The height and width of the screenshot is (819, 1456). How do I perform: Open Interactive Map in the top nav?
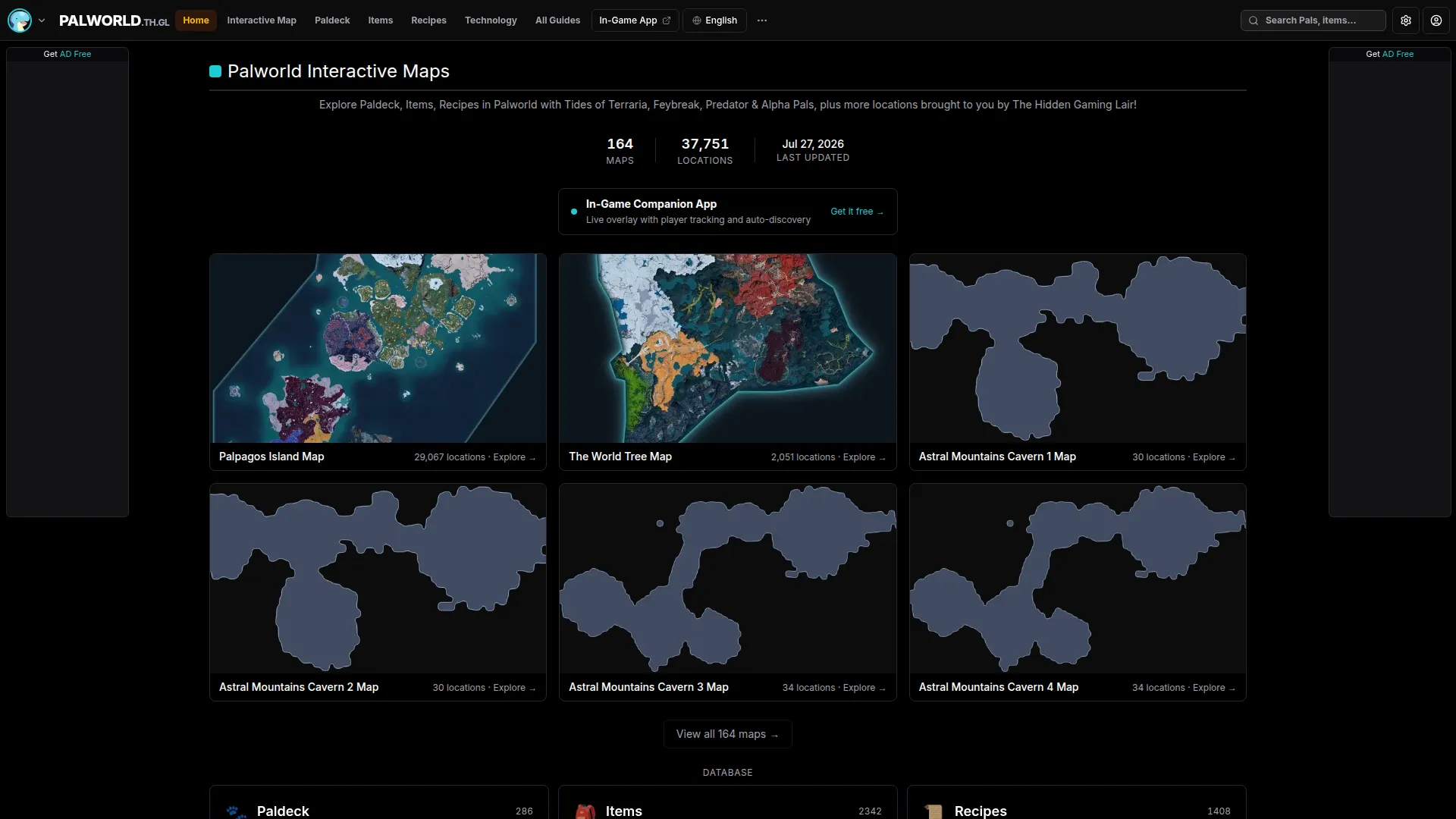point(262,20)
